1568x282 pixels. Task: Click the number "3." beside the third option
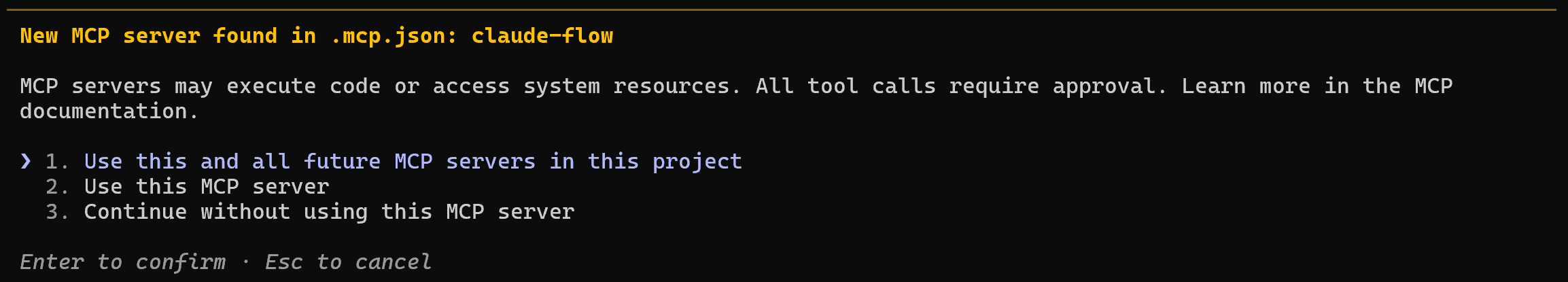57,212
